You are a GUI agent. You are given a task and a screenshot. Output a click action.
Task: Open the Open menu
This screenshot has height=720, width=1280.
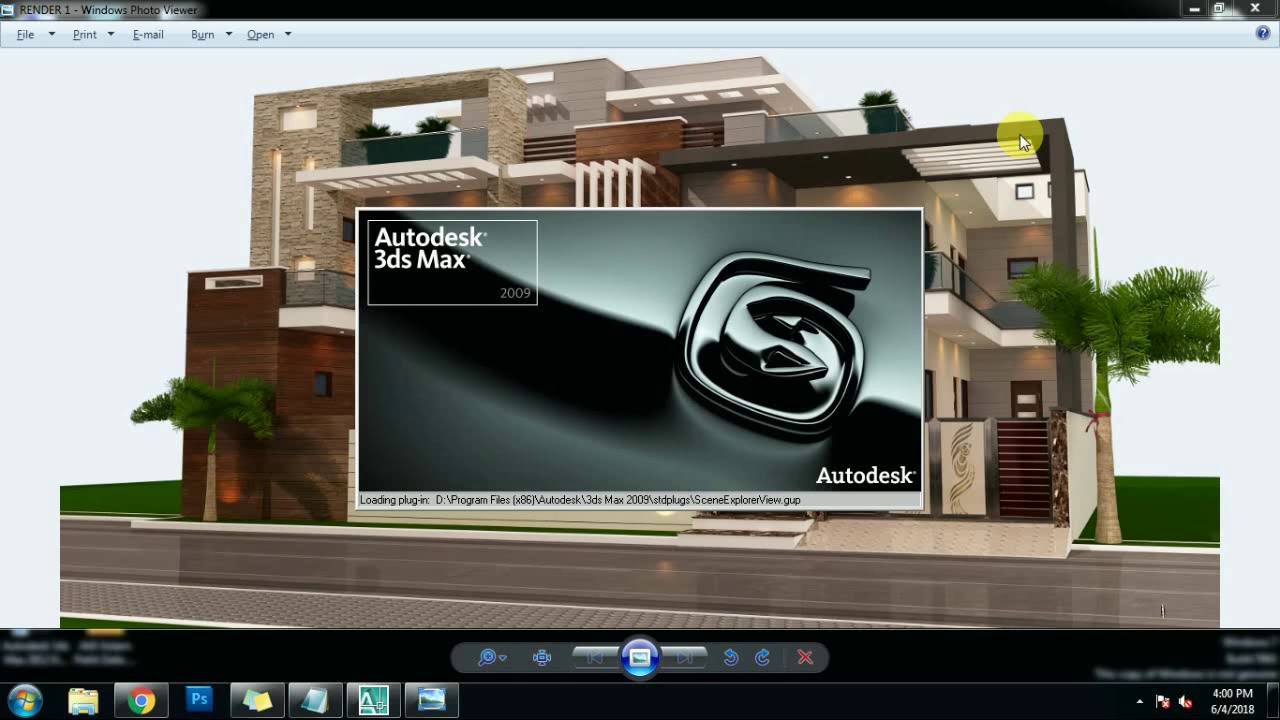[260, 34]
